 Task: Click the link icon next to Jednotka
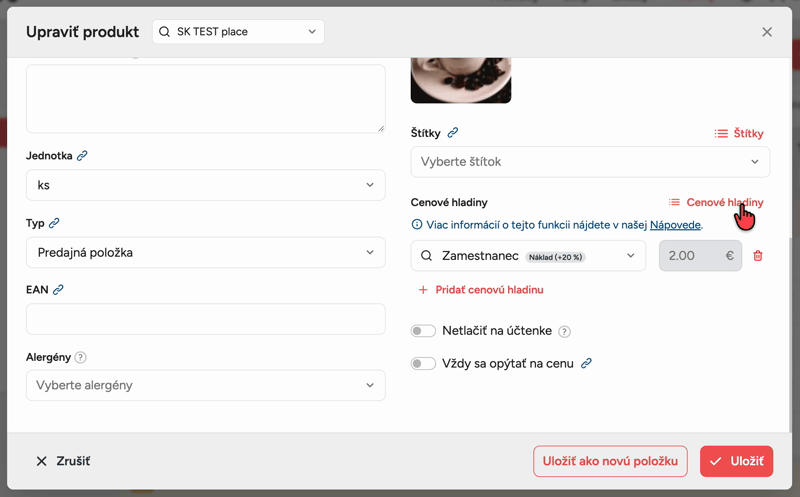(82, 156)
